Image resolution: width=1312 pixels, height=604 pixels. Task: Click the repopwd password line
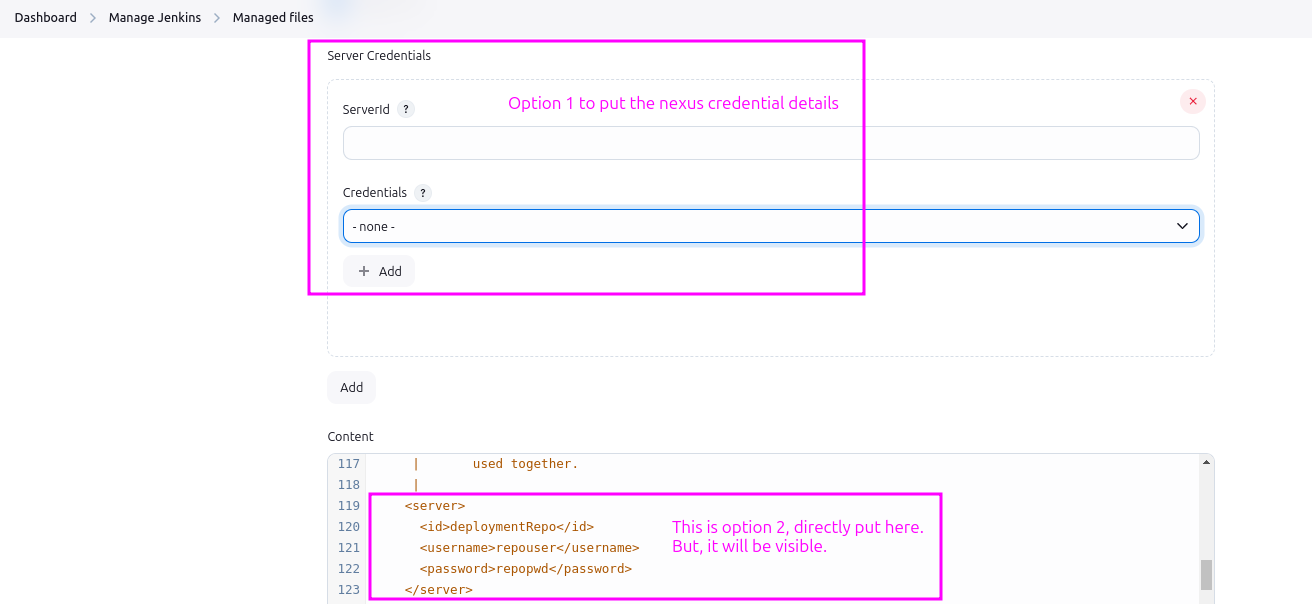[x=525, y=569]
